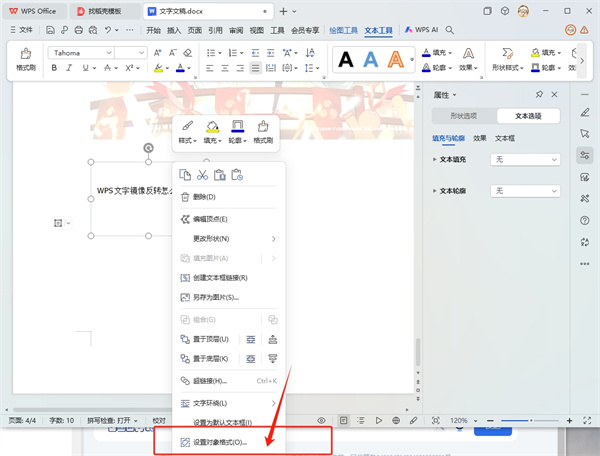Click the increase indent icon

(271, 53)
